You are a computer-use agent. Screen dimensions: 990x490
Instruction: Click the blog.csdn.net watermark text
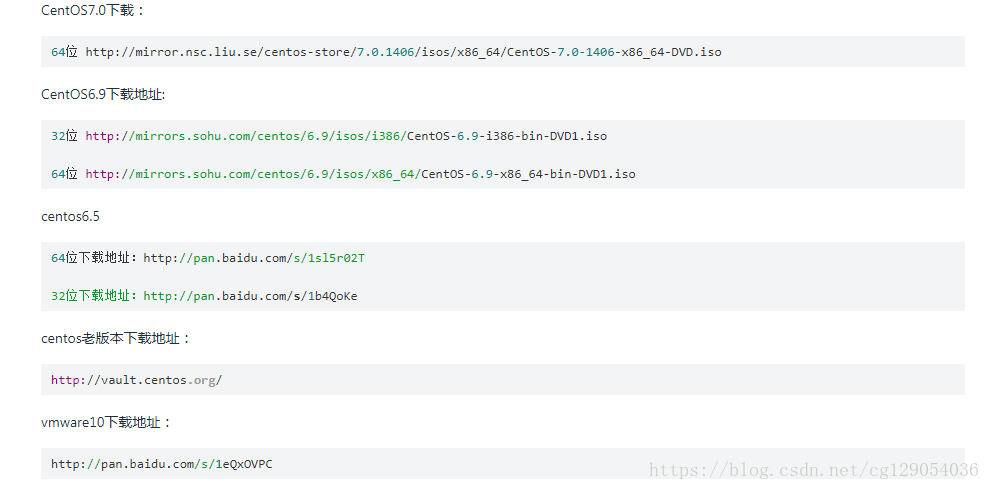[x=814, y=470]
